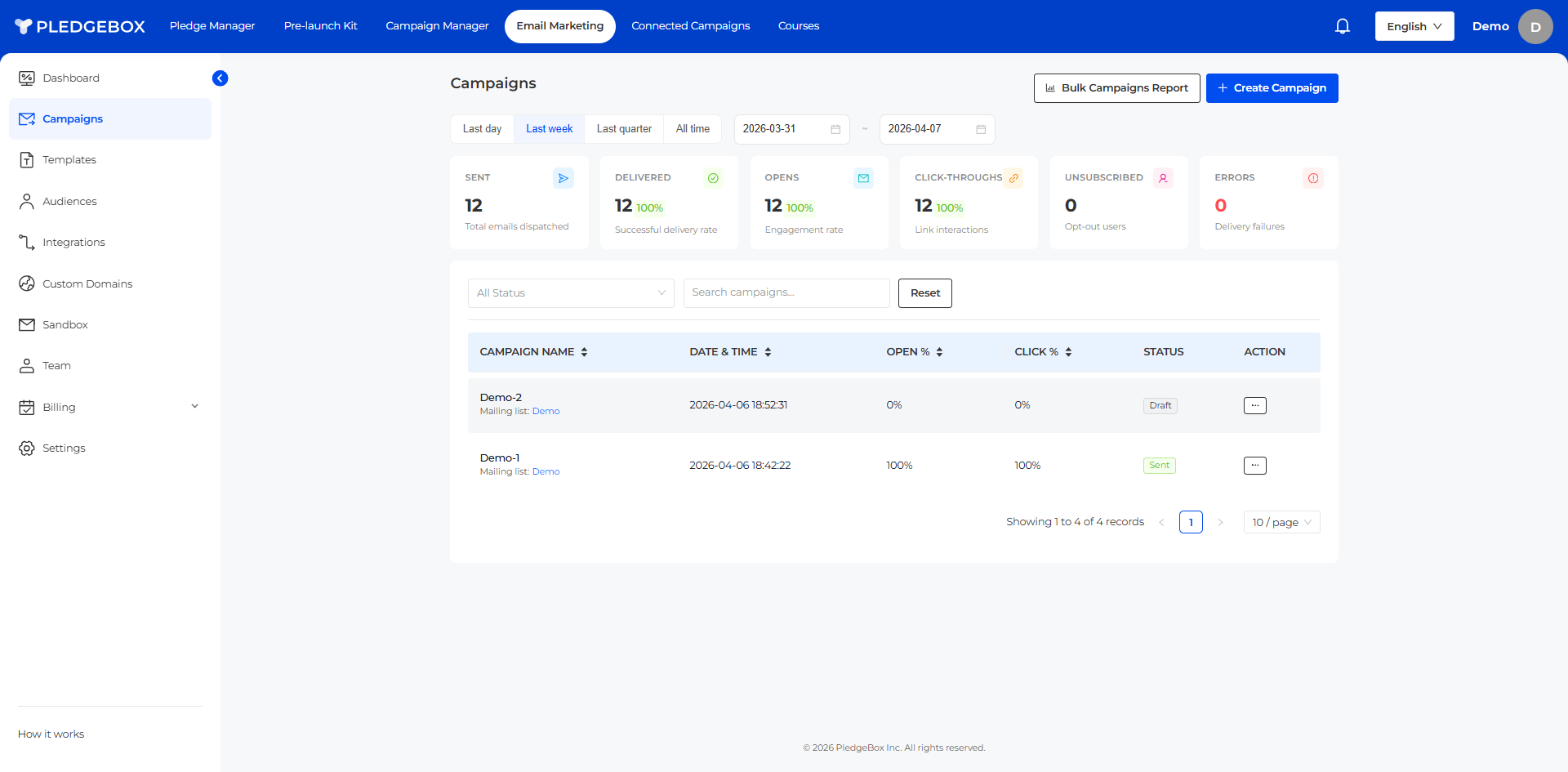Click the Create Campaign button
The image size is (1568, 772).
(1272, 88)
